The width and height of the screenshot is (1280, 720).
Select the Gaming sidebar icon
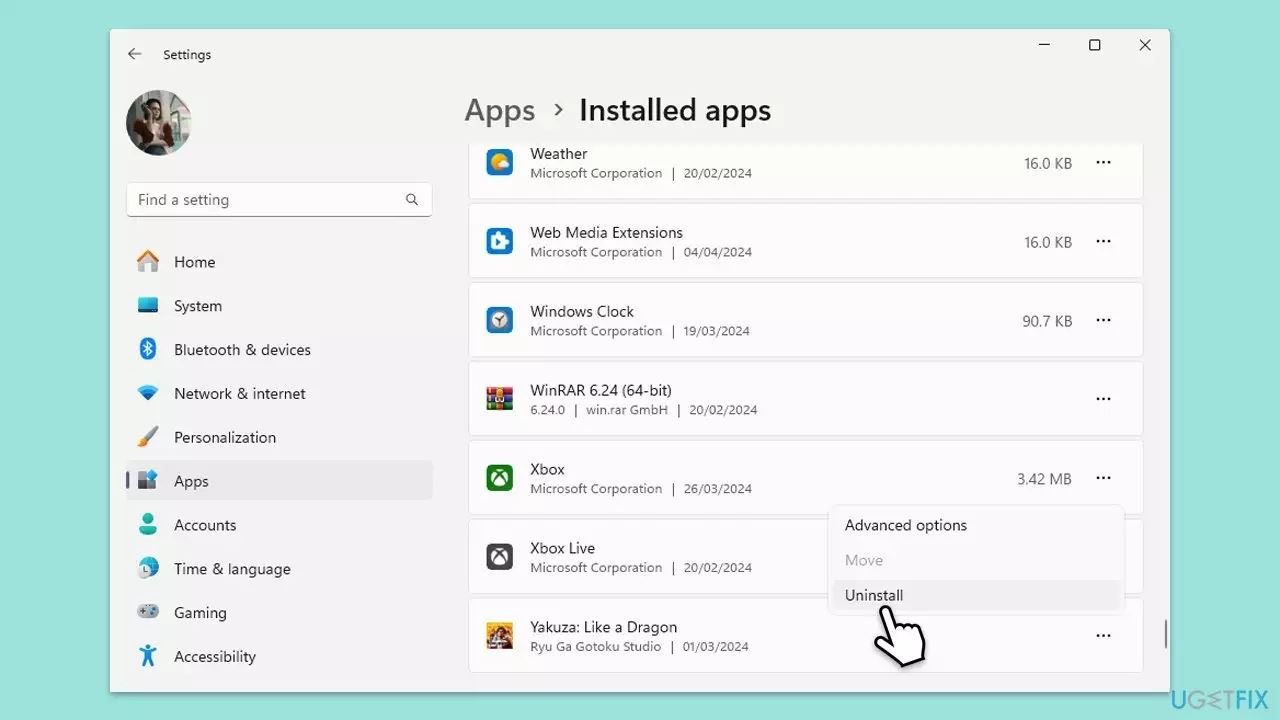[x=148, y=612]
